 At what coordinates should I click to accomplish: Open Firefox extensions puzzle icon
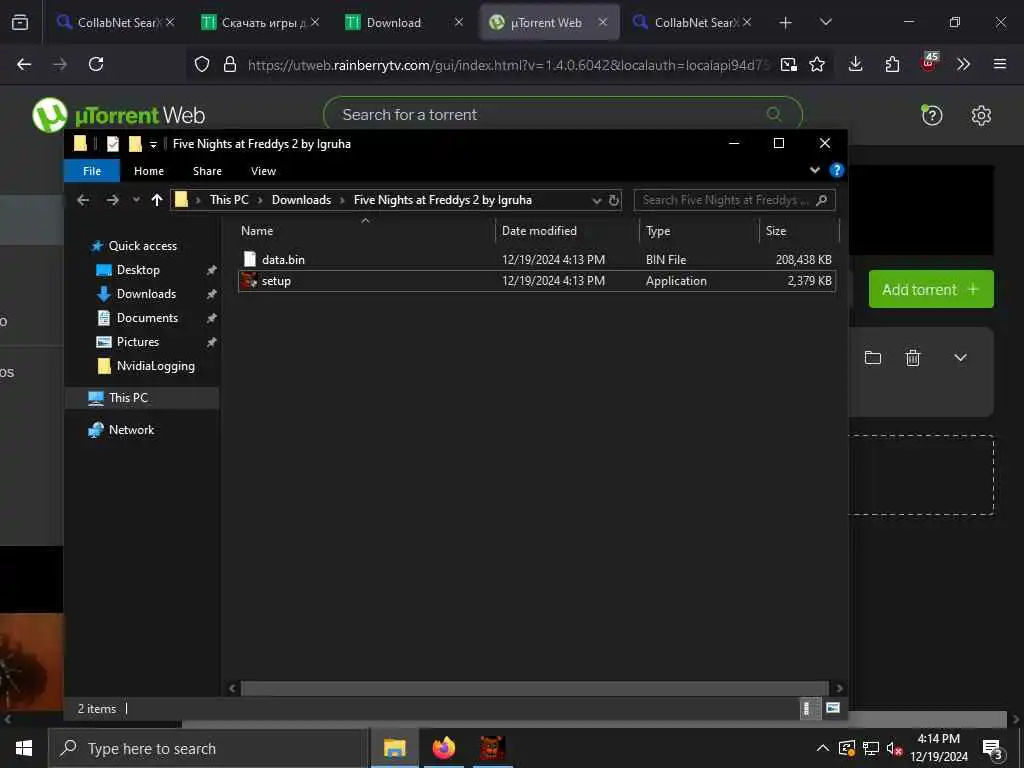(892, 64)
